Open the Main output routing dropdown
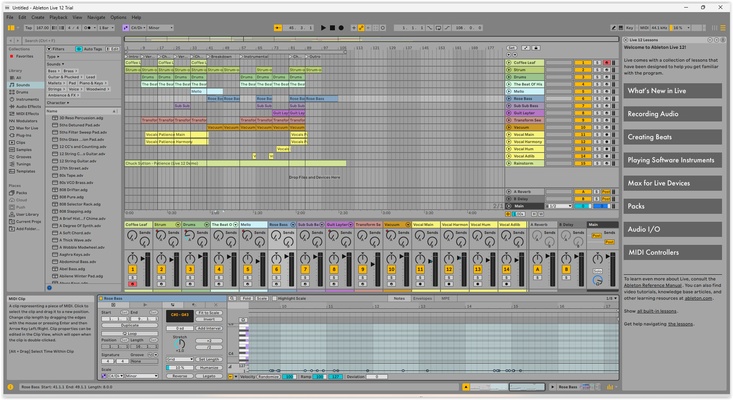733x400 pixels. [x=560, y=206]
